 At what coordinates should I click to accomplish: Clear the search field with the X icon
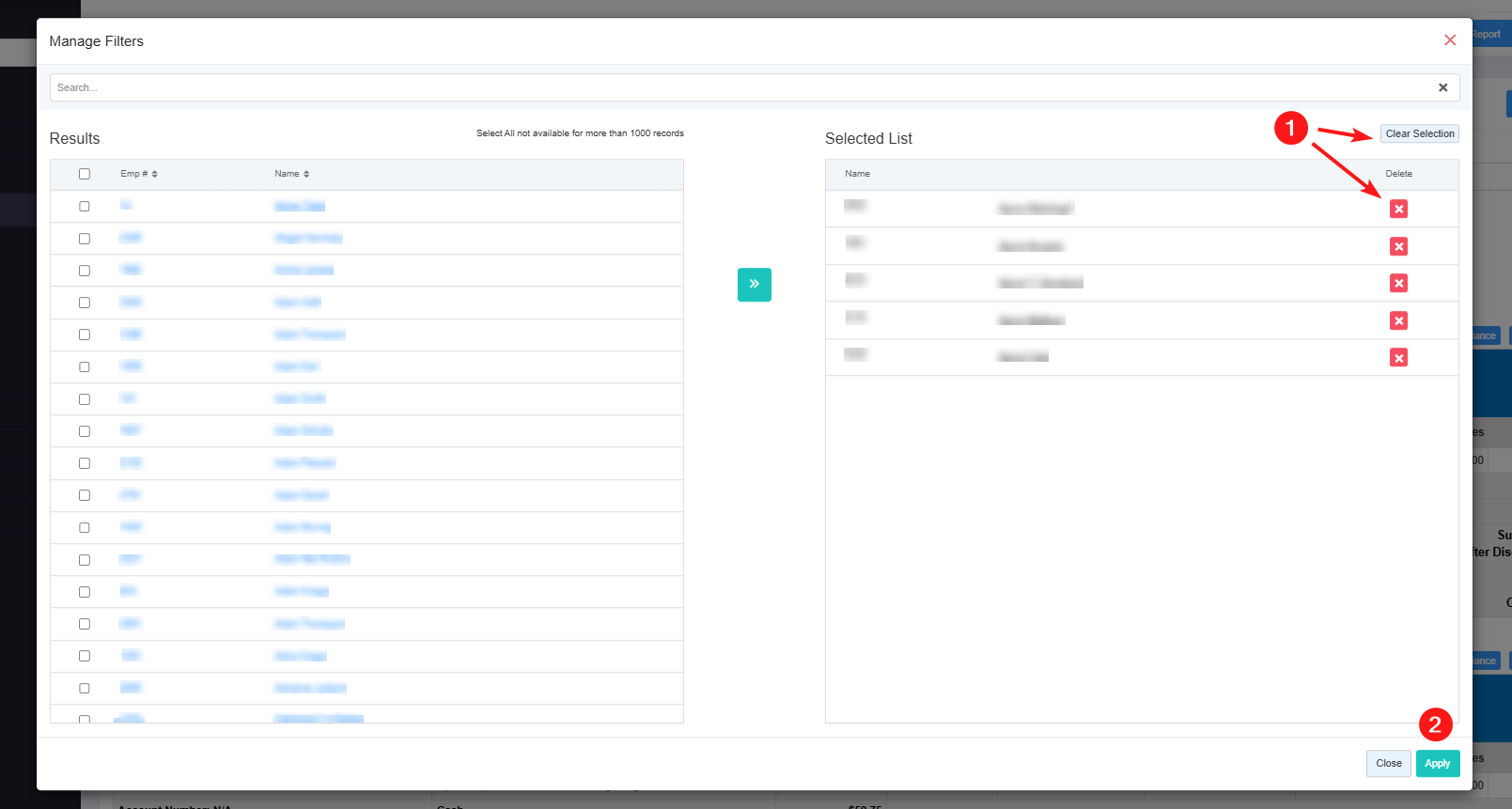(1442, 87)
